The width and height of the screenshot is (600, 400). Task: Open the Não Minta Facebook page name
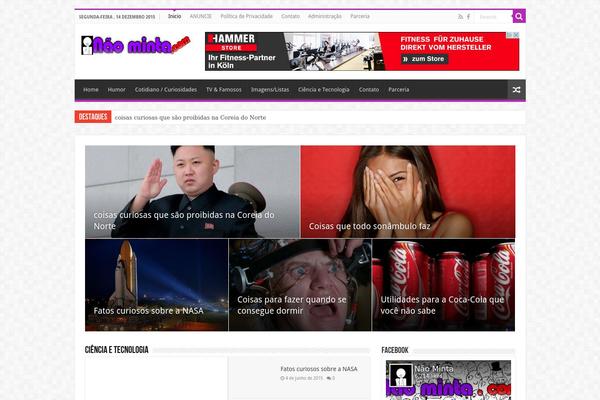pyautogui.click(x=434, y=369)
